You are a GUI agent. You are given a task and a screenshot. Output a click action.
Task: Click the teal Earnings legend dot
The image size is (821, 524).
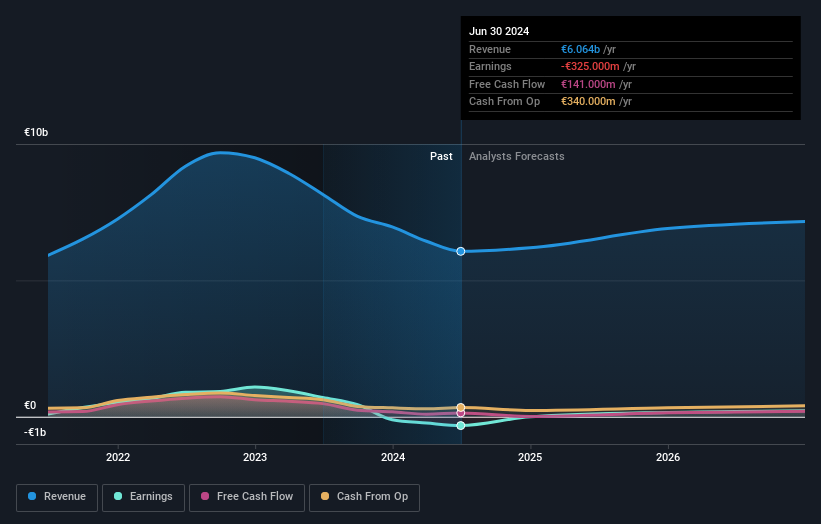point(118,496)
